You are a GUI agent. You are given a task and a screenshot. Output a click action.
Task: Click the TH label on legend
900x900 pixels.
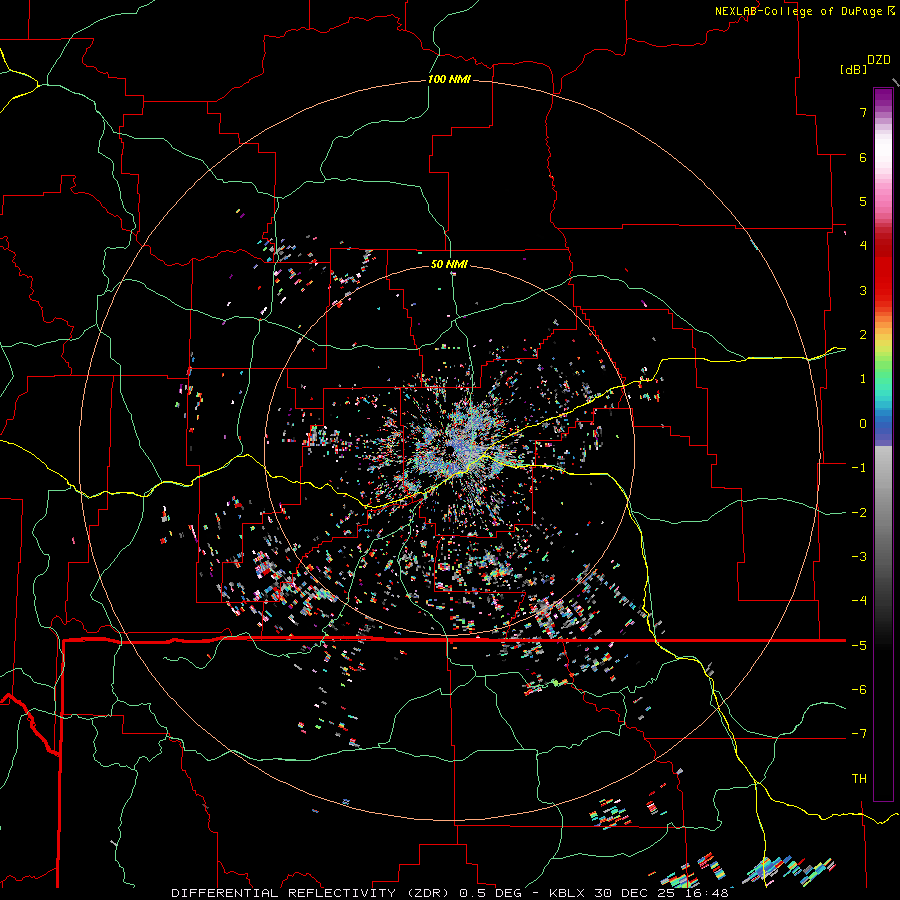click(x=859, y=778)
